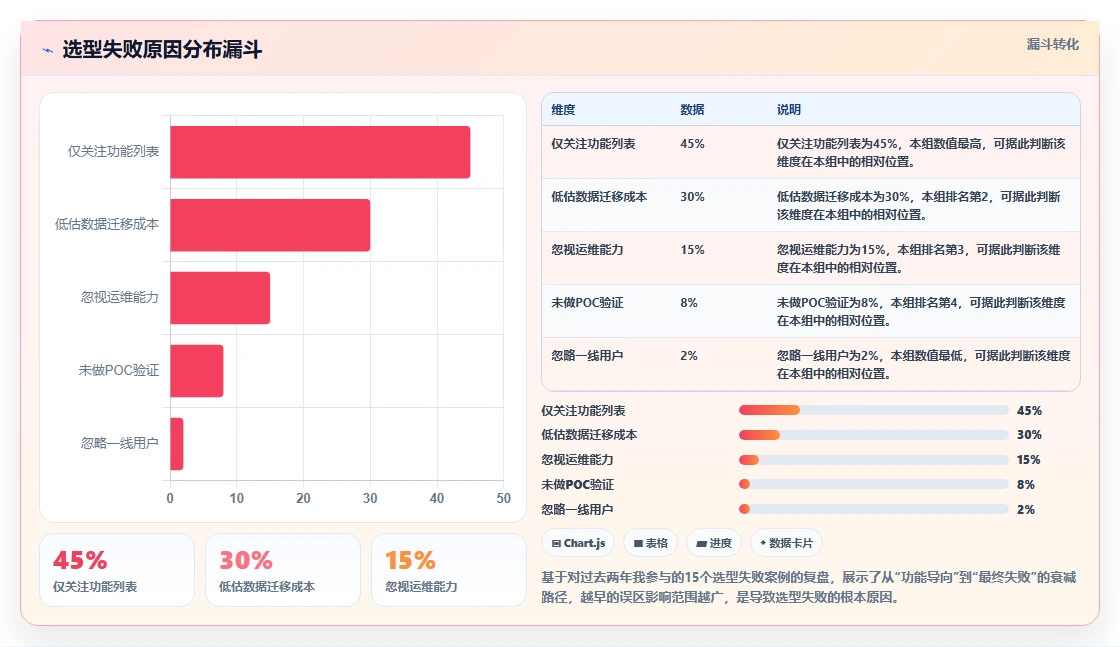
Task: Click the 漏斗转化 tag in the header
Action: click(x=1053, y=44)
